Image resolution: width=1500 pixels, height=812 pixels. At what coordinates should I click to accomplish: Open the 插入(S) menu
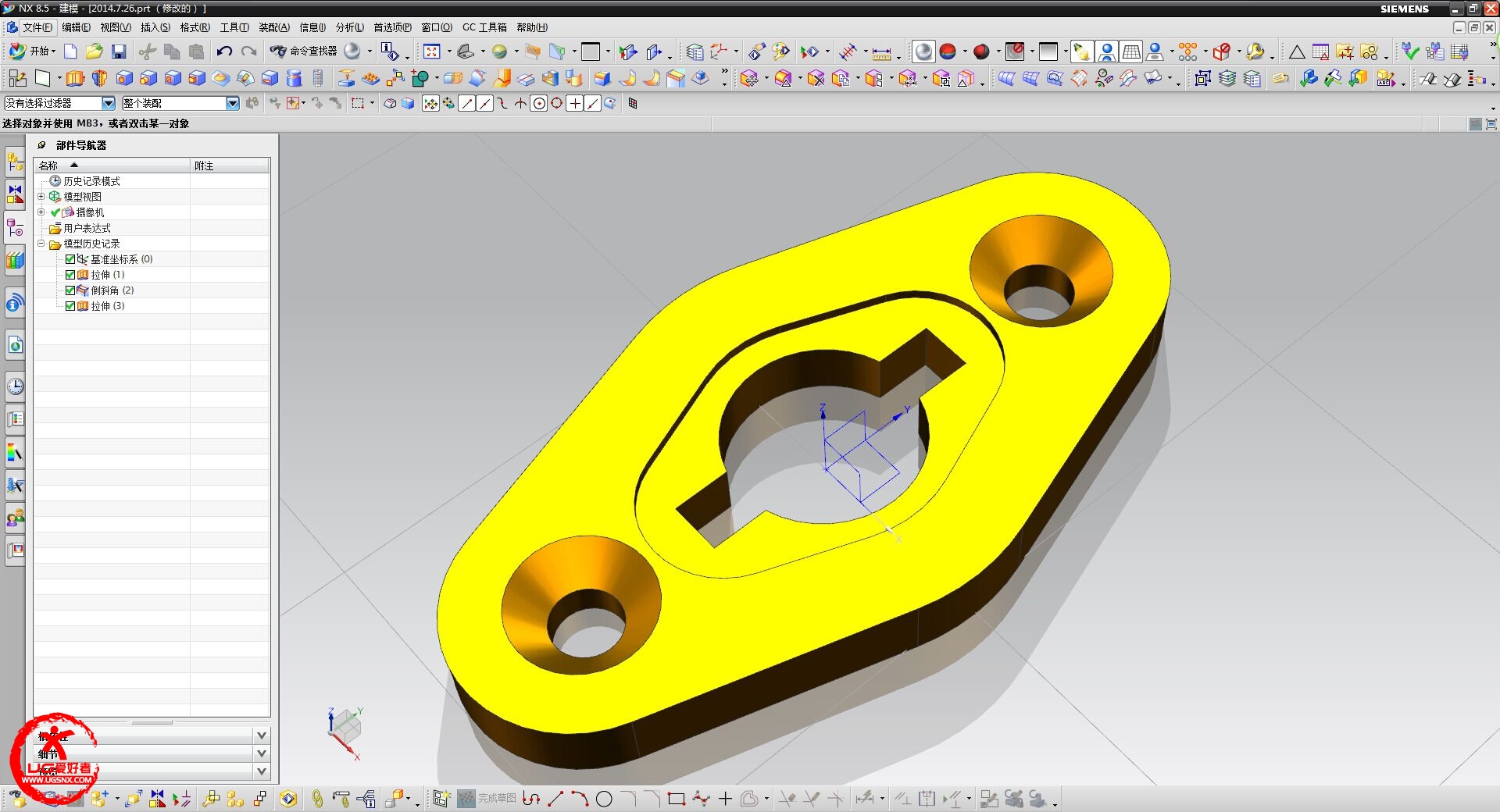(x=155, y=27)
